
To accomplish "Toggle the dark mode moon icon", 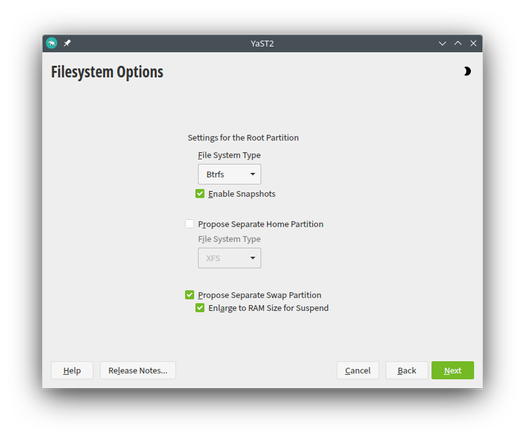I will click(x=467, y=71).
